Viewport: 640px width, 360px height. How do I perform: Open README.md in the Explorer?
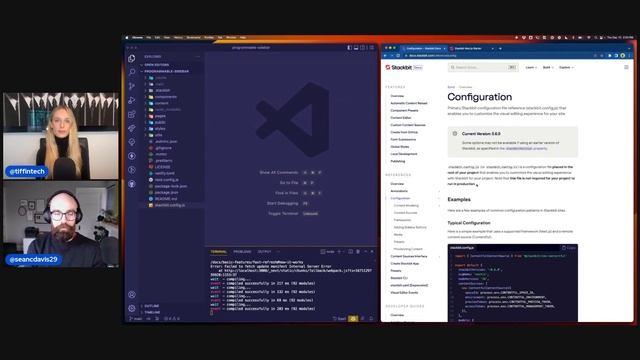pyautogui.click(x=166, y=199)
